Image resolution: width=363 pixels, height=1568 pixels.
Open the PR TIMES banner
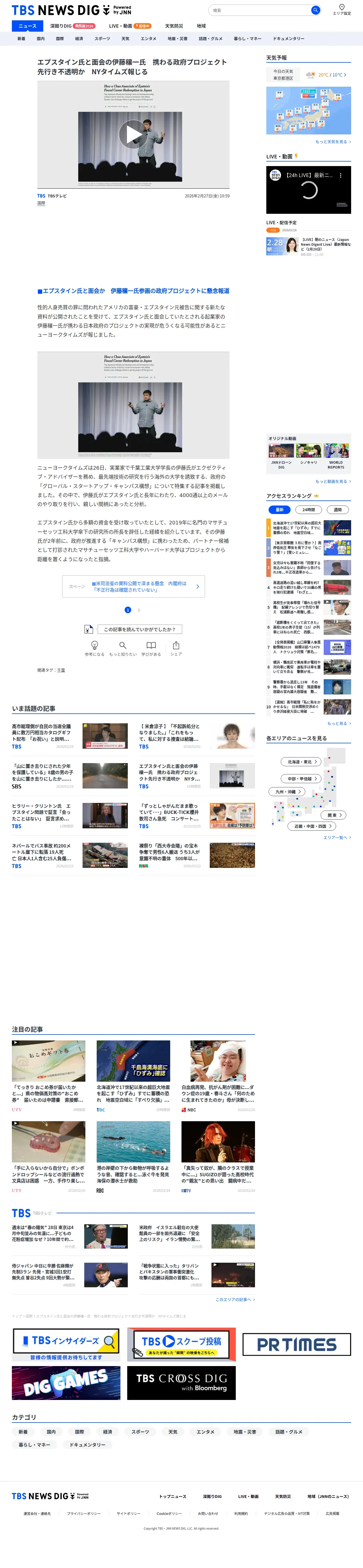click(x=297, y=1344)
